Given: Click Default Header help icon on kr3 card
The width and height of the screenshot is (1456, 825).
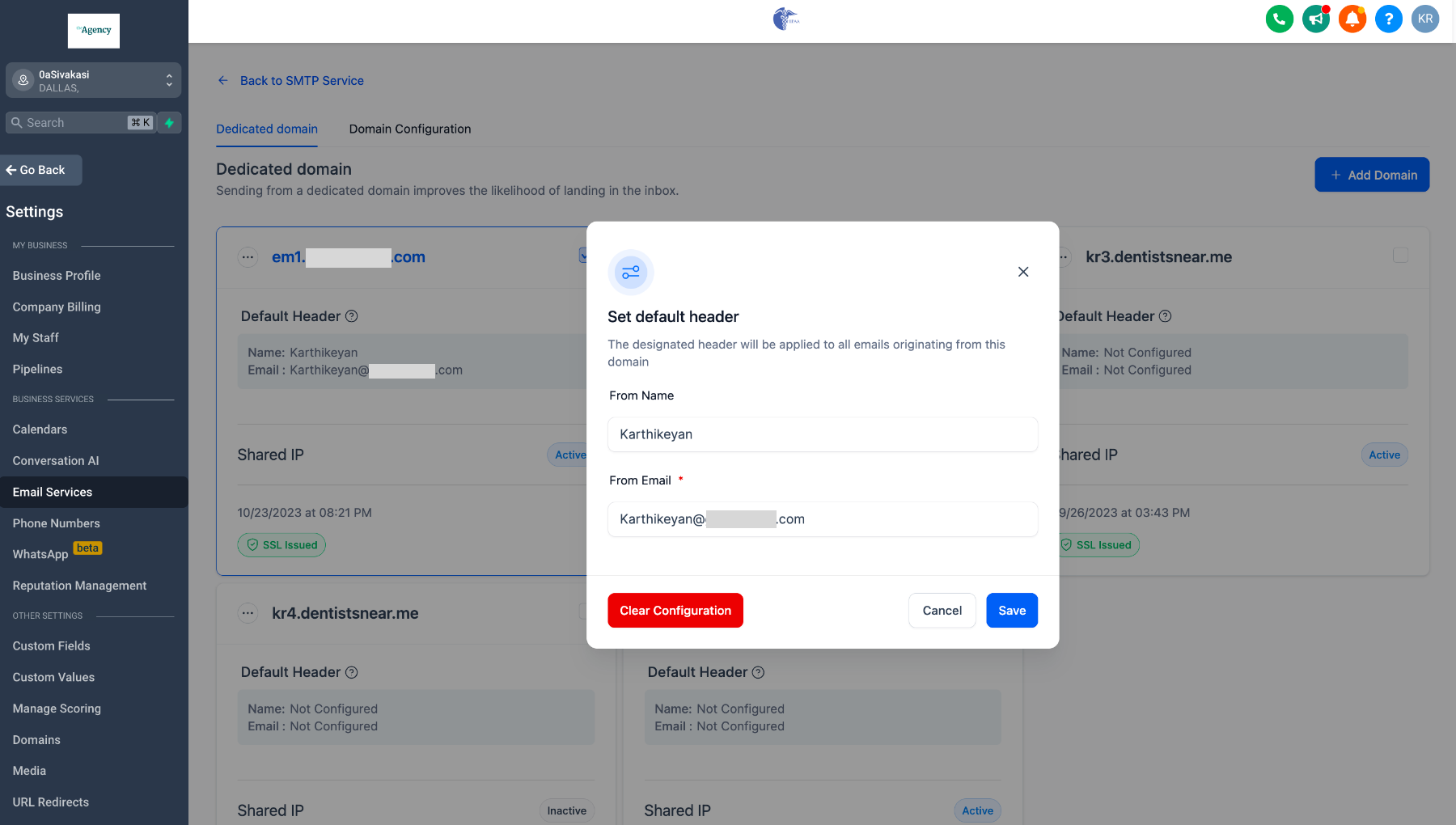Looking at the screenshot, I should pos(1165,316).
